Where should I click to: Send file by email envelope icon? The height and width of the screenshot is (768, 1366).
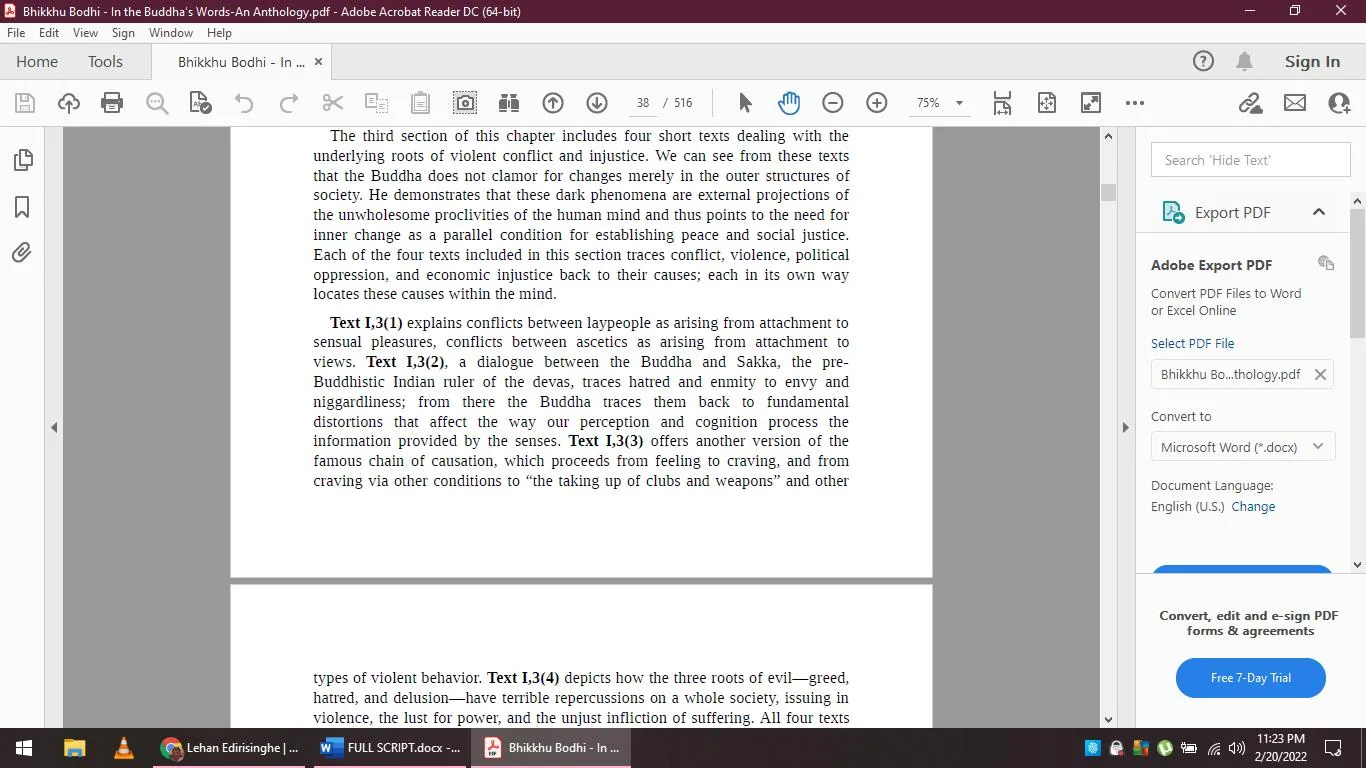[1295, 103]
